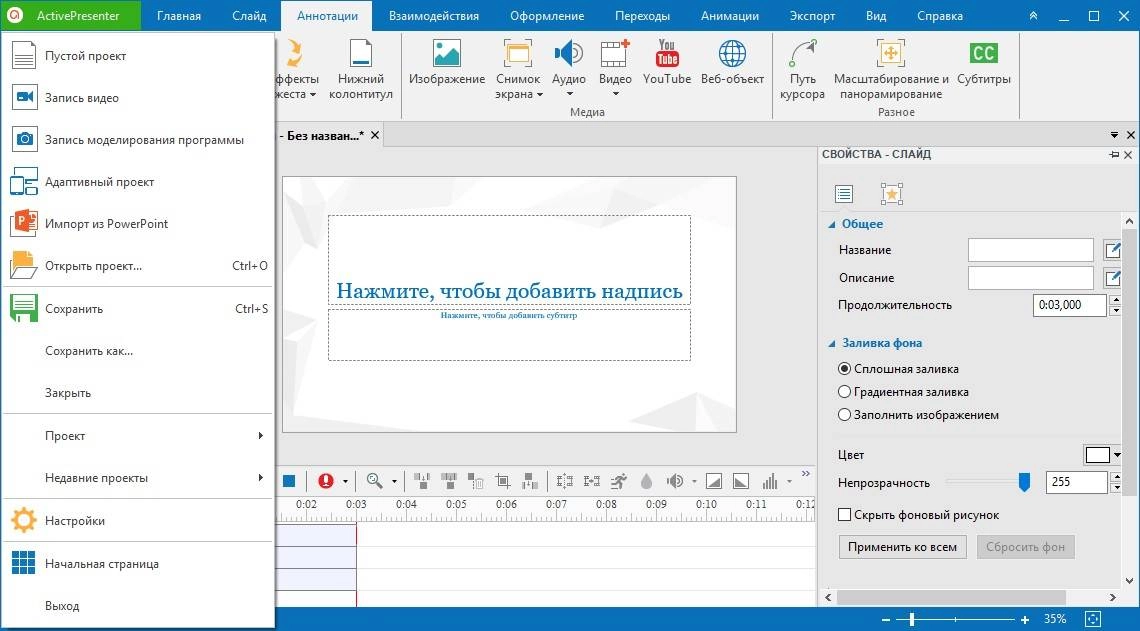Click the Продолжительность duration field
Image resolution: width=1140 pixels, height=631 pixels.
[1069, 305]
